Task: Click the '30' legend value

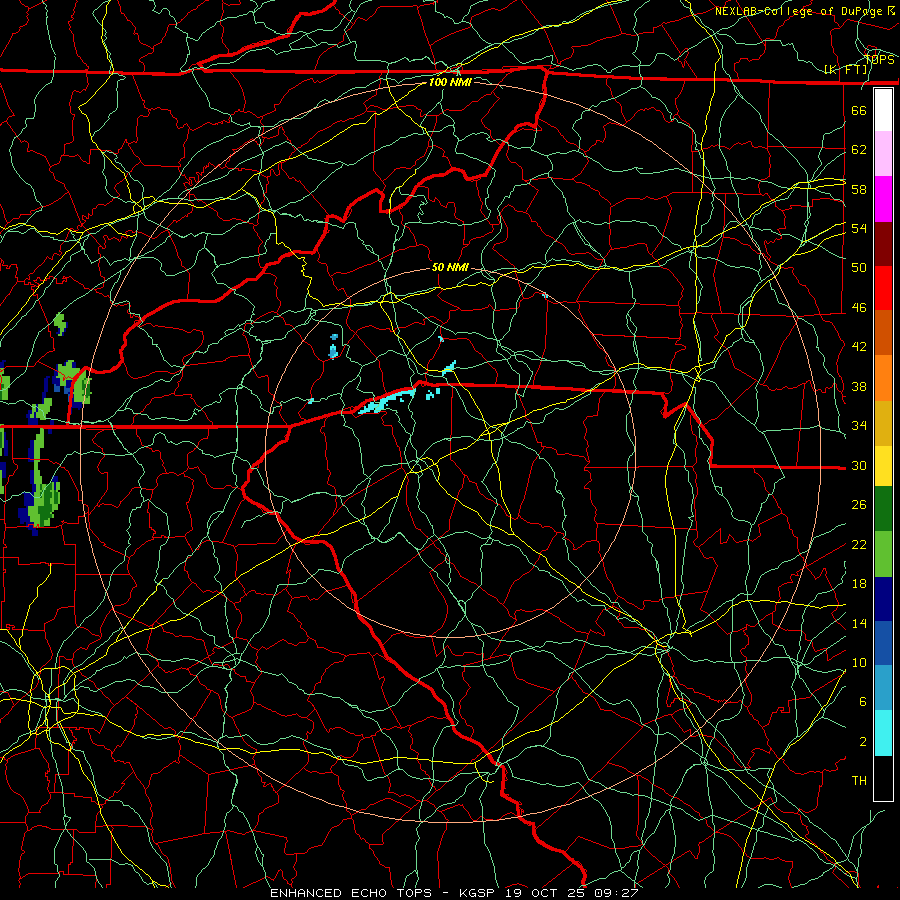Action: pos(859,465)
